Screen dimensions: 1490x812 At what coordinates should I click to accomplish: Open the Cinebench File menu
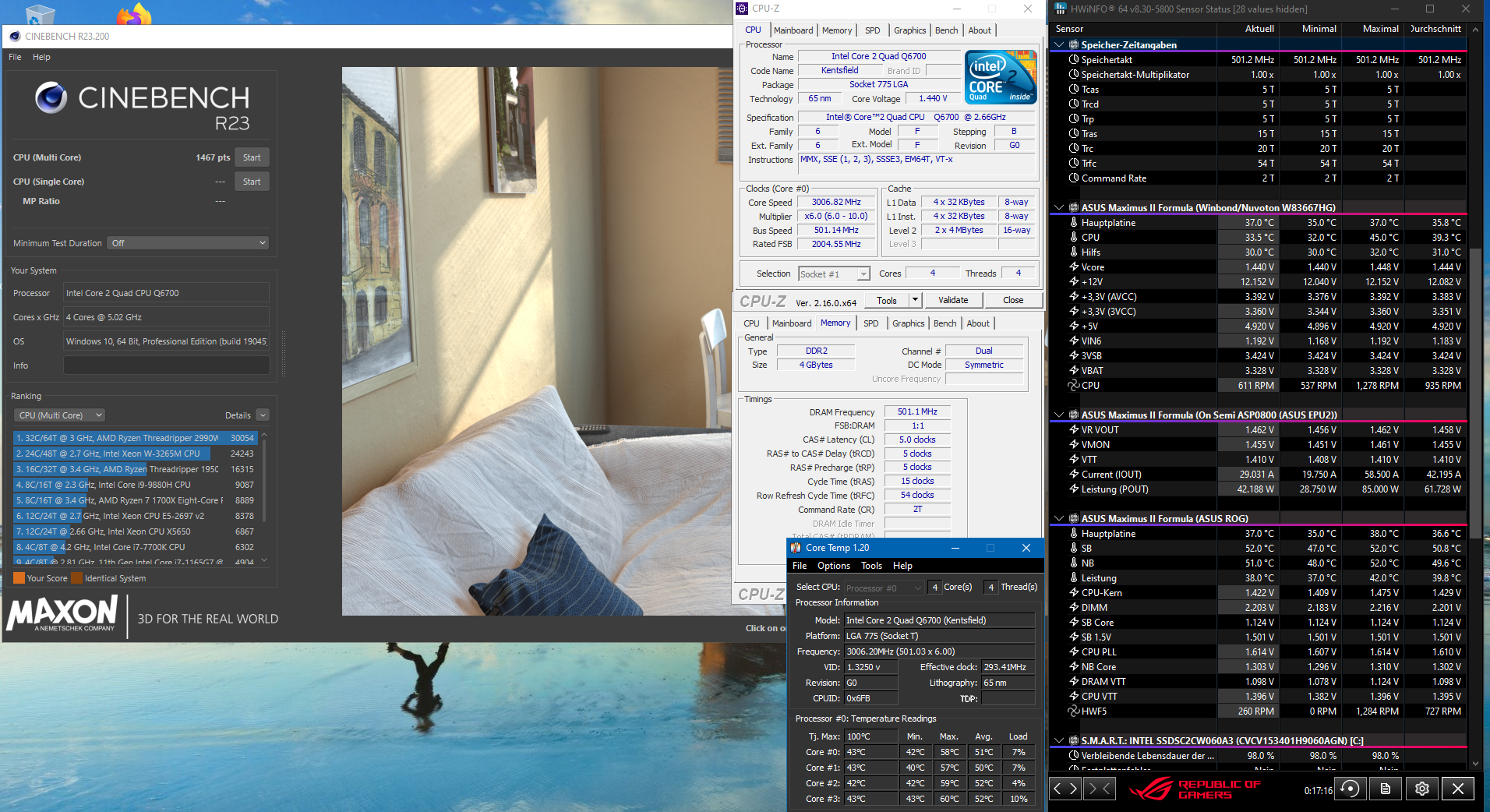pos(15,57)
